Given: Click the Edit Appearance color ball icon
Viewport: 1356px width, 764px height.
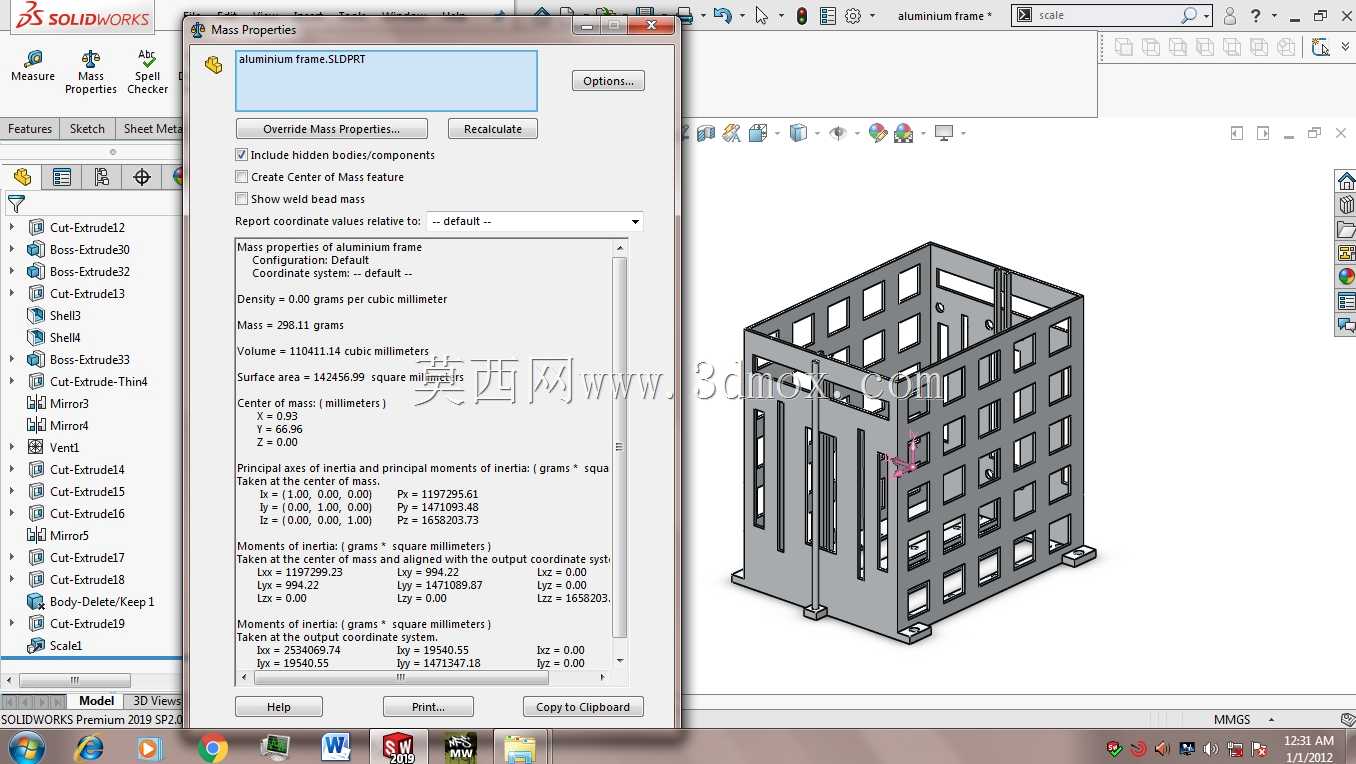Looking at the screenshot, I should tap(878, 133).
